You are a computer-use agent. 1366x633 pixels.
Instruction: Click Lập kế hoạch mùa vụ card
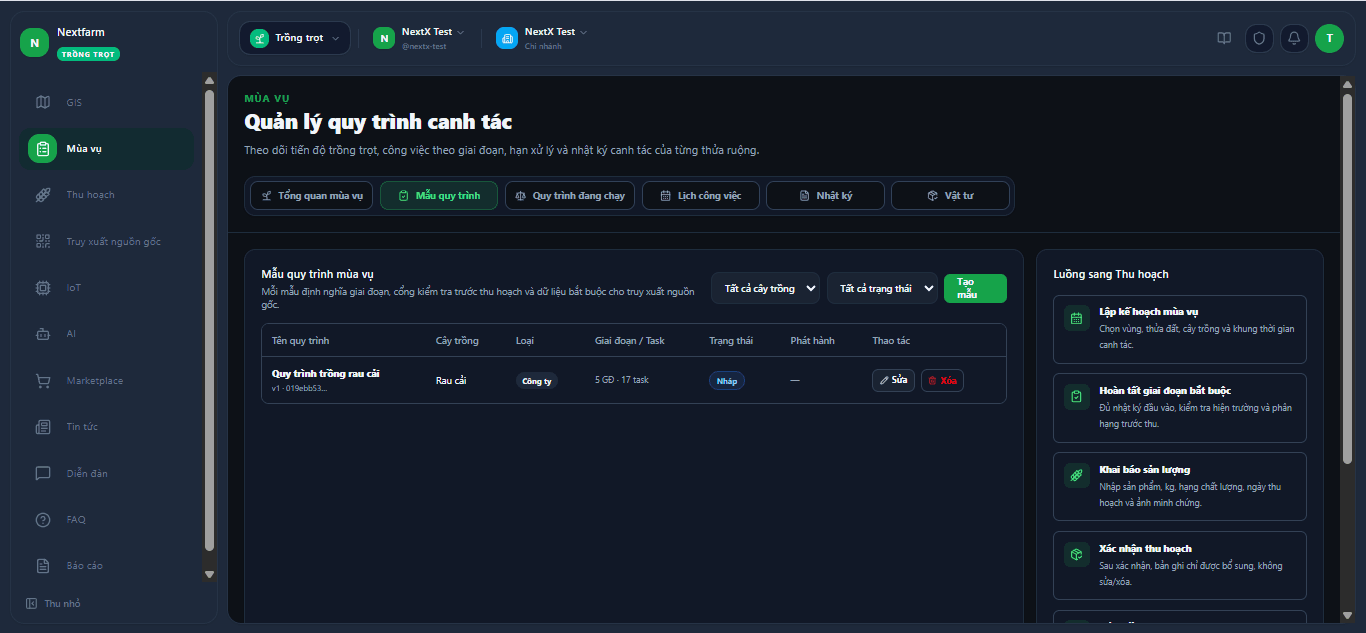click(1180, 329)
